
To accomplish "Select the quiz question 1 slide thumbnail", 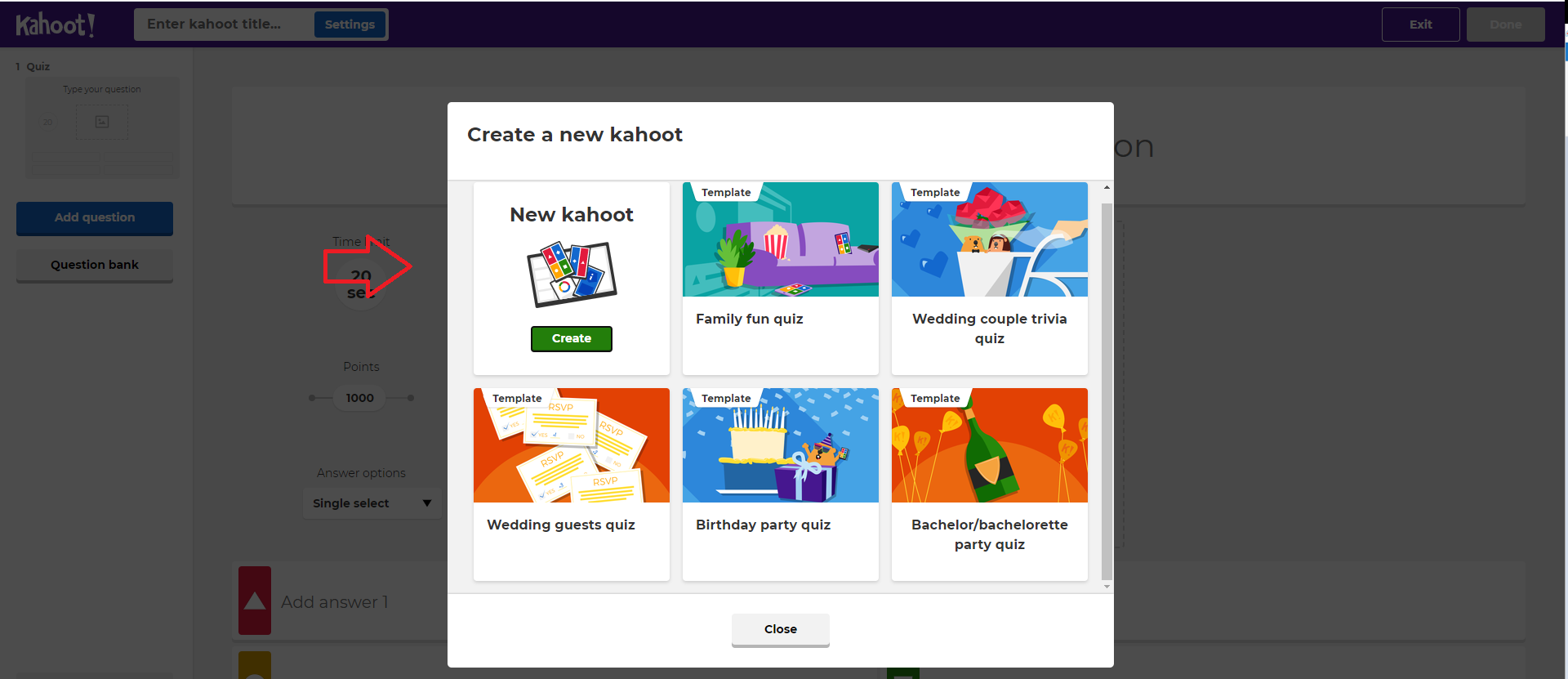I will 102,127.
